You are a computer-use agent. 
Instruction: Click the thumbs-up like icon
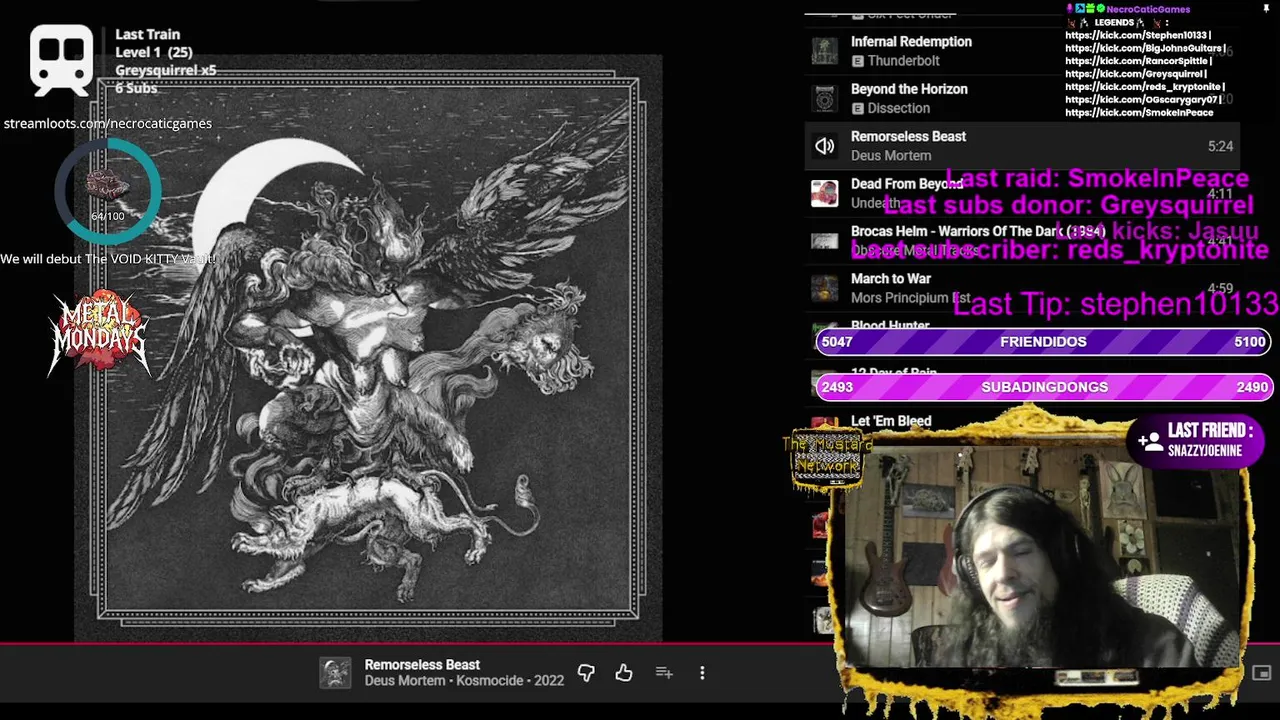click(x=624, y=673)
